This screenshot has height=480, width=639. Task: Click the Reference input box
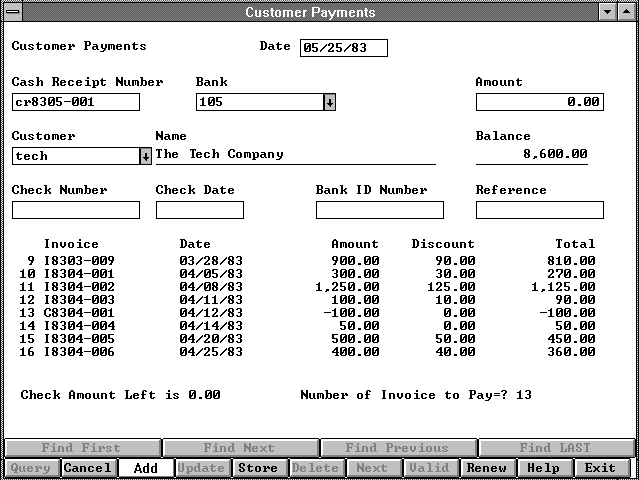coord(539,210)
